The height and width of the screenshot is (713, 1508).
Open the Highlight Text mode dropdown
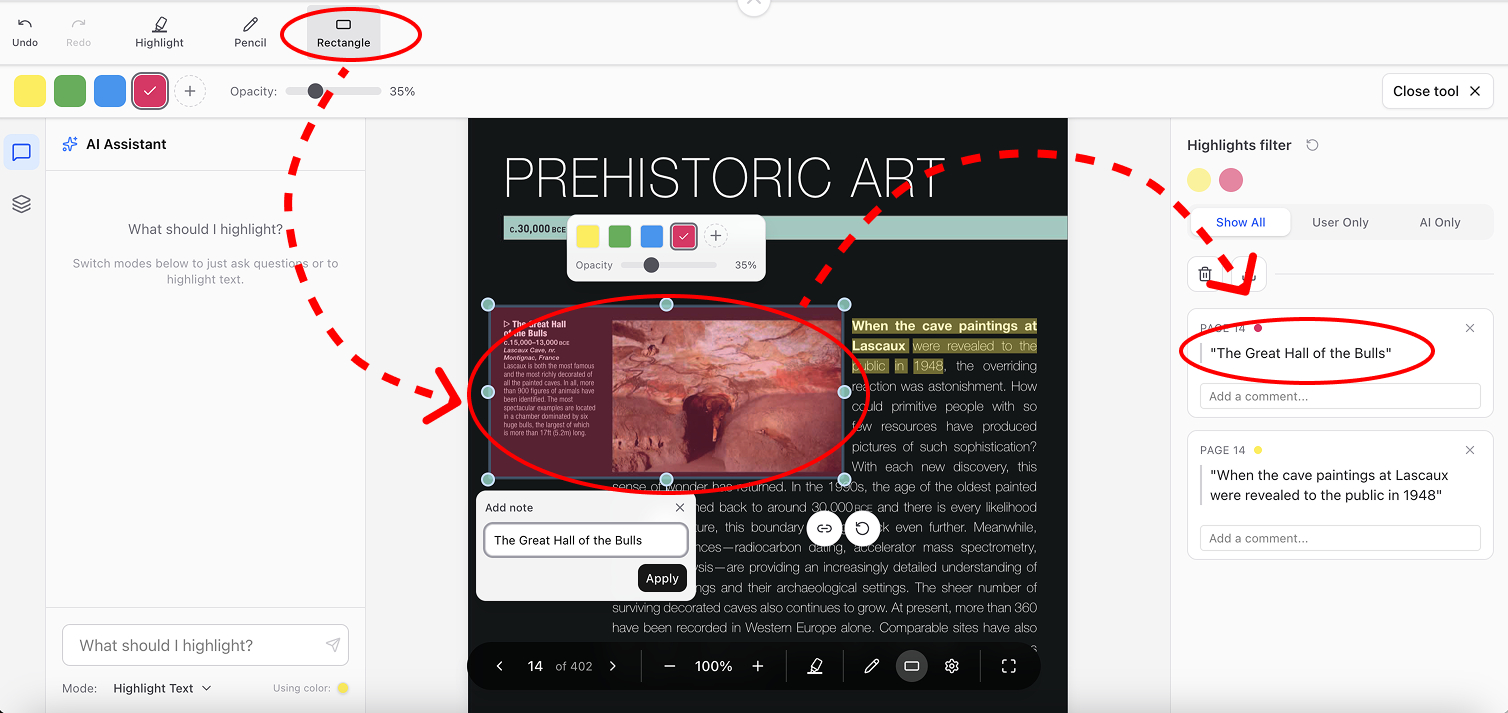click(x=162, y=688)
